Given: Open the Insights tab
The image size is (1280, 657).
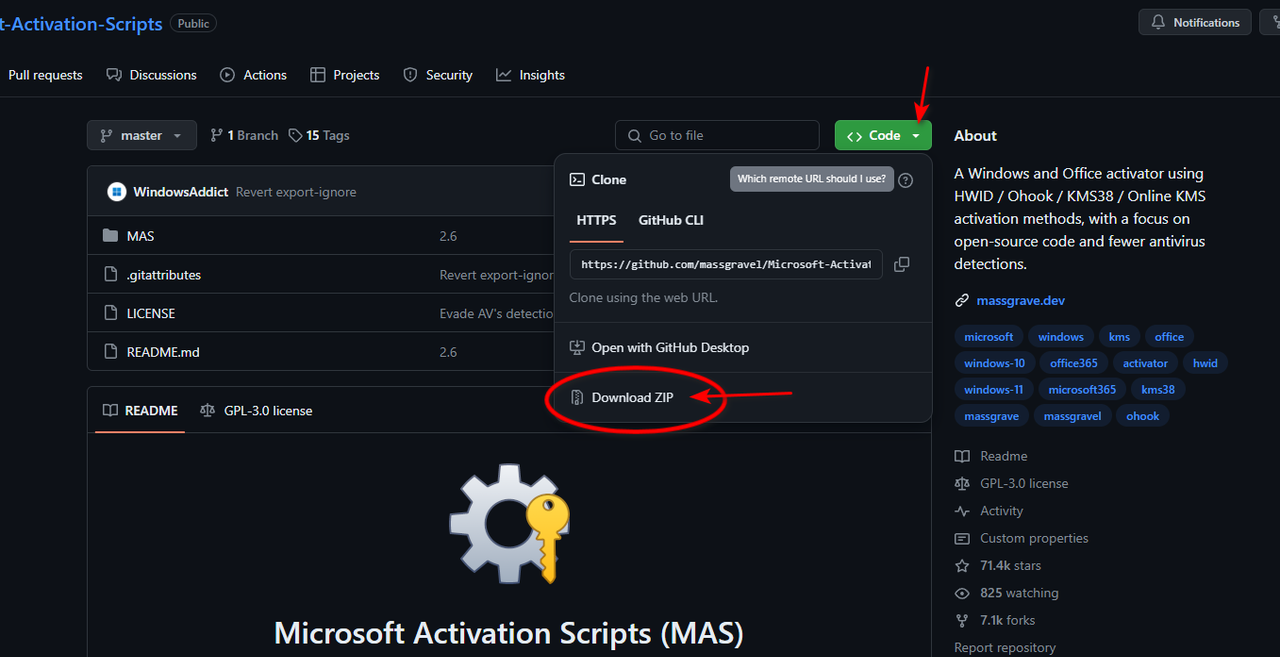Looking at the screenshot, I should click(x=531, y=75).
